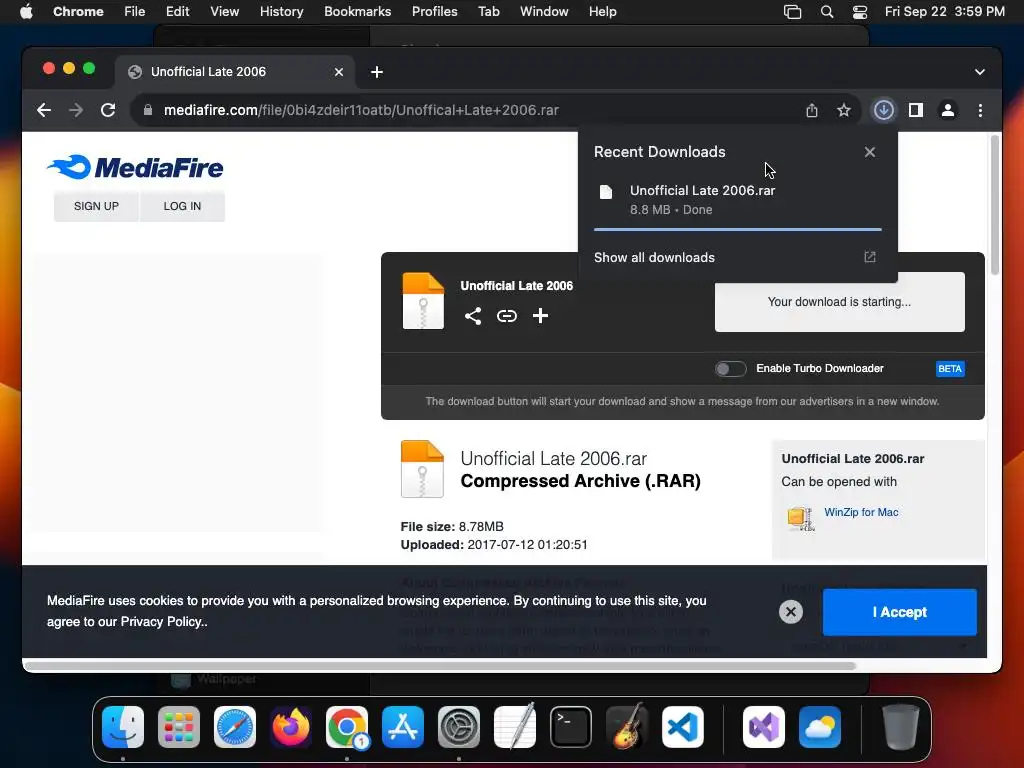Viewport: 1024px width, 768px height.
Task: Click the LOG IN button
Action: [182, 206]
